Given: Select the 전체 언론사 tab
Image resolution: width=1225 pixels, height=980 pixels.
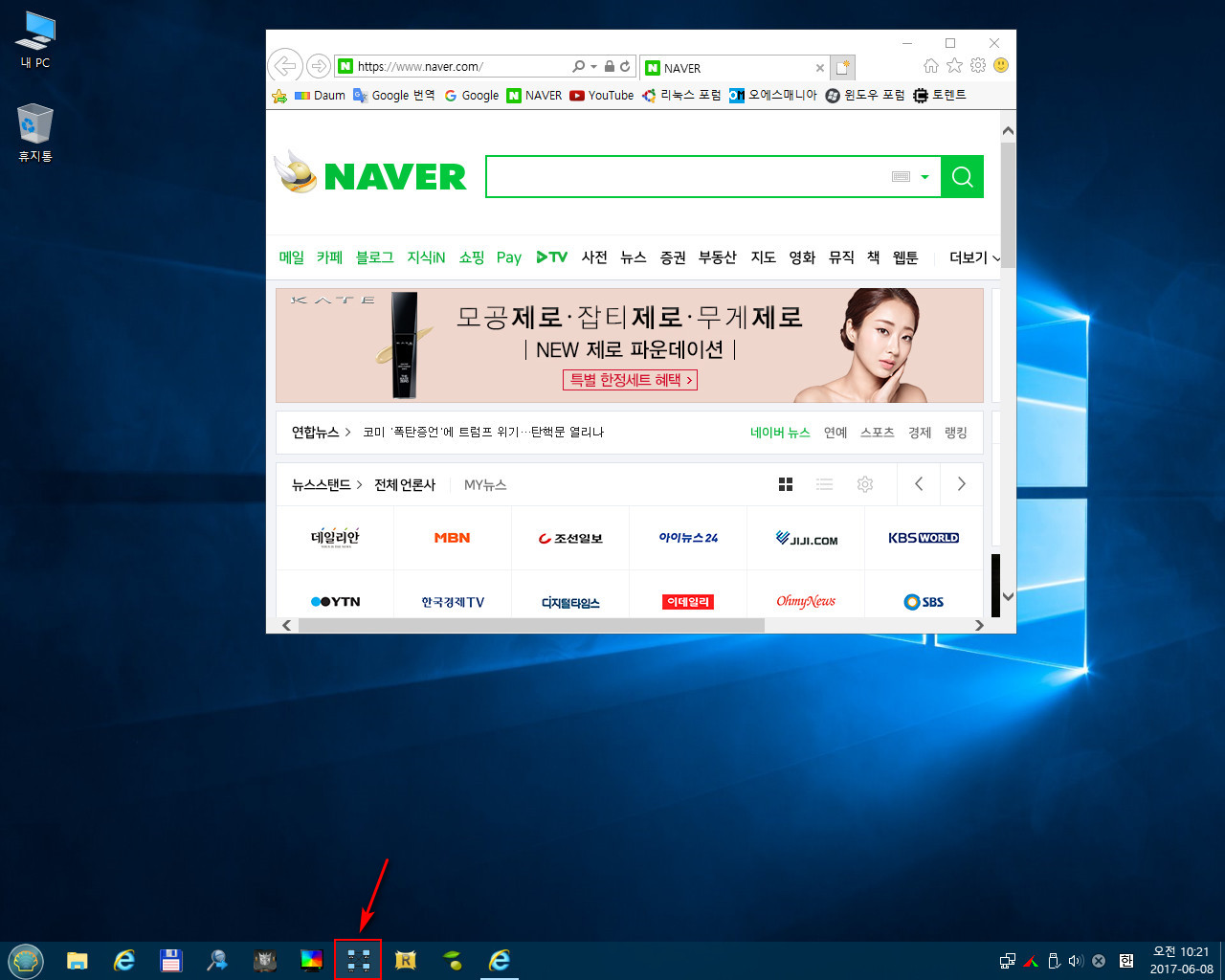Looking at the screenshot, I should pos(405,485).
